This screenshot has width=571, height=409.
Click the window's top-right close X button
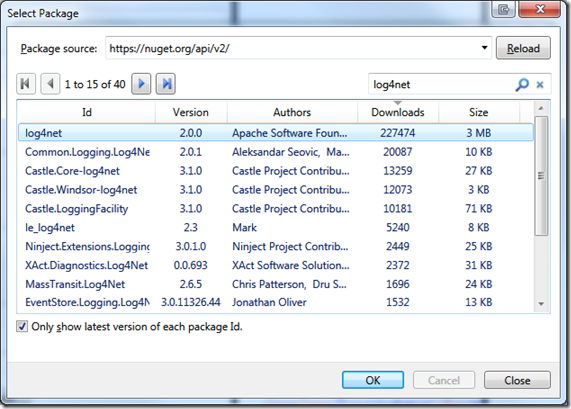click(x=540, y=9)
